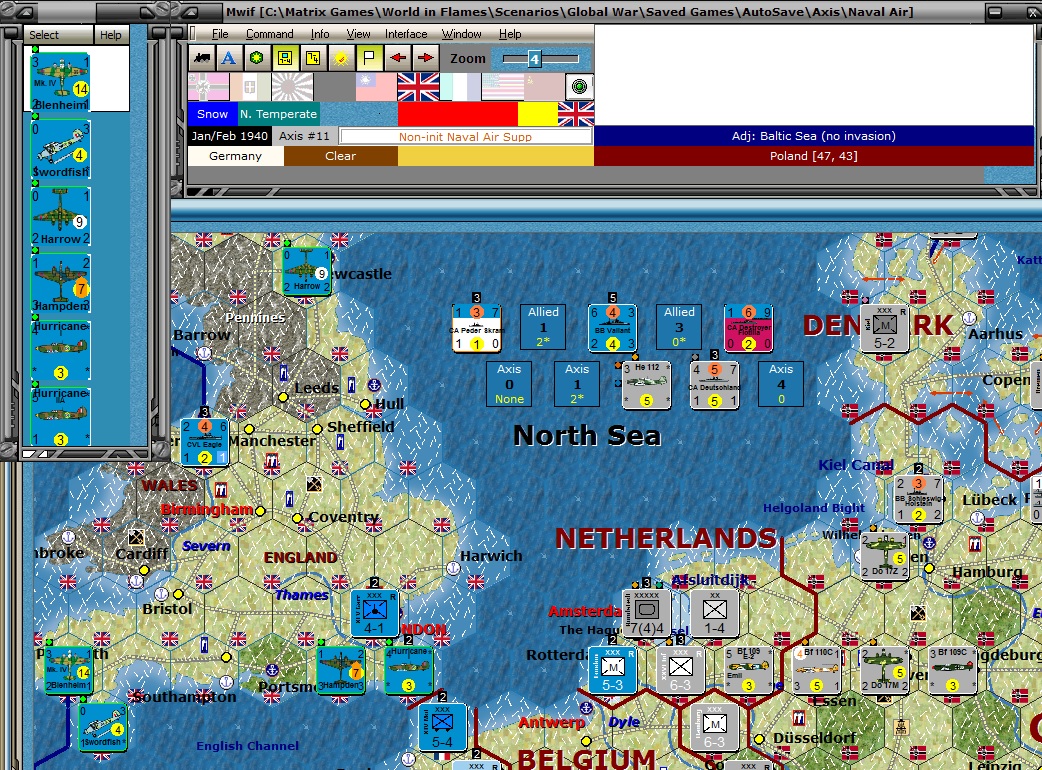Select Bf 110C fighter counter near Essen
Image resolution: width=1042 pixels, height=770 pixels.
817,670
